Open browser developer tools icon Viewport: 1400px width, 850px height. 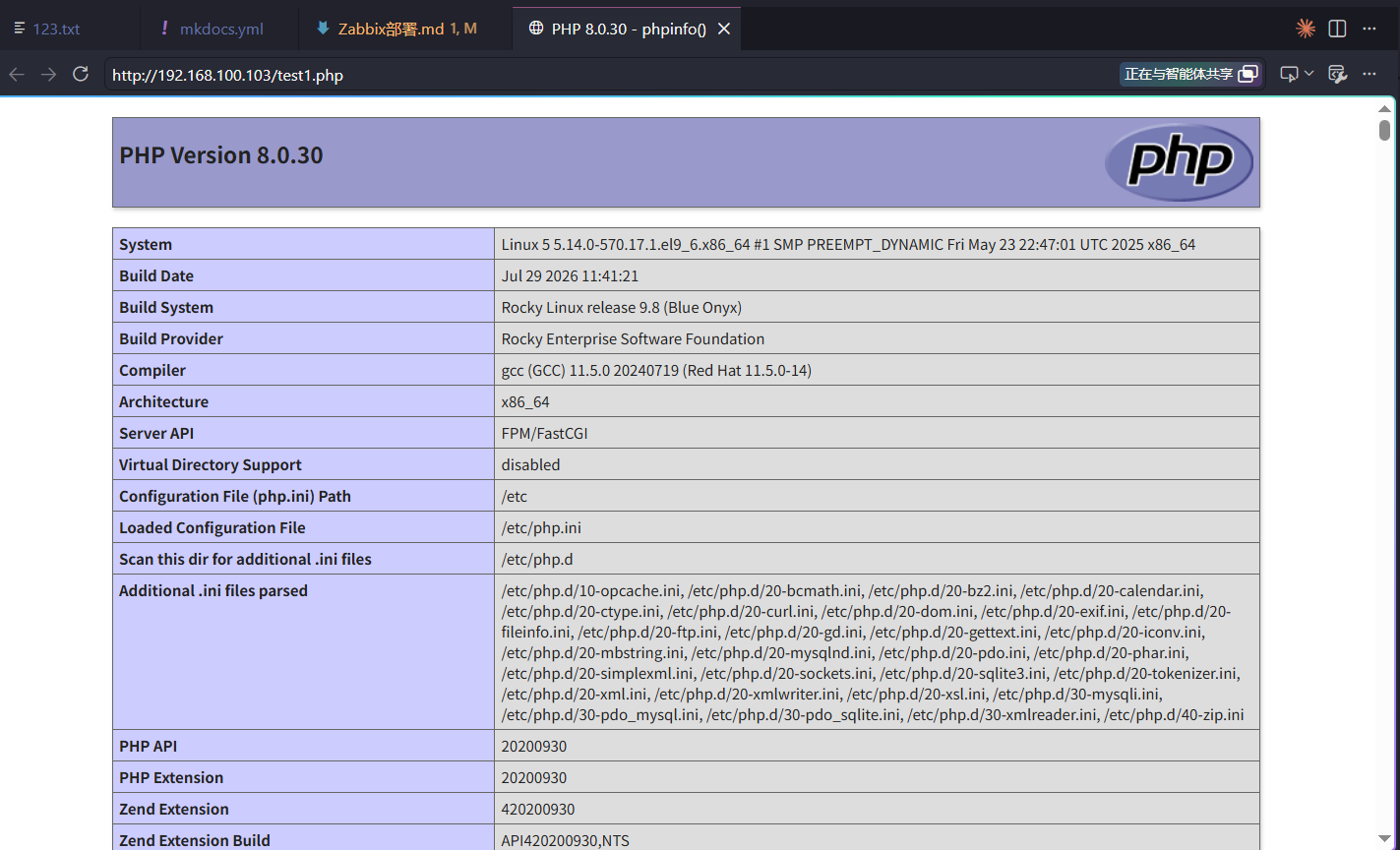point(1337,74)
